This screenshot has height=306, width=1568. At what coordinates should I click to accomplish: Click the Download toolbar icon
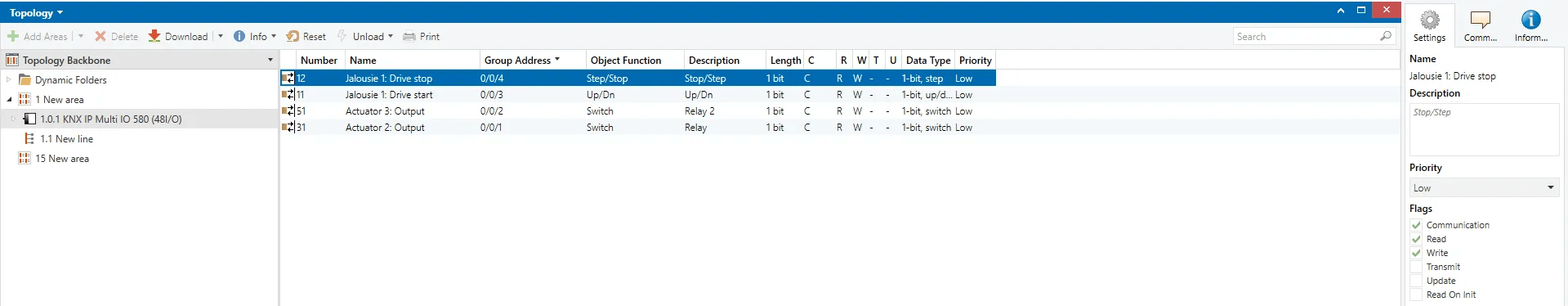coord(154,36)
